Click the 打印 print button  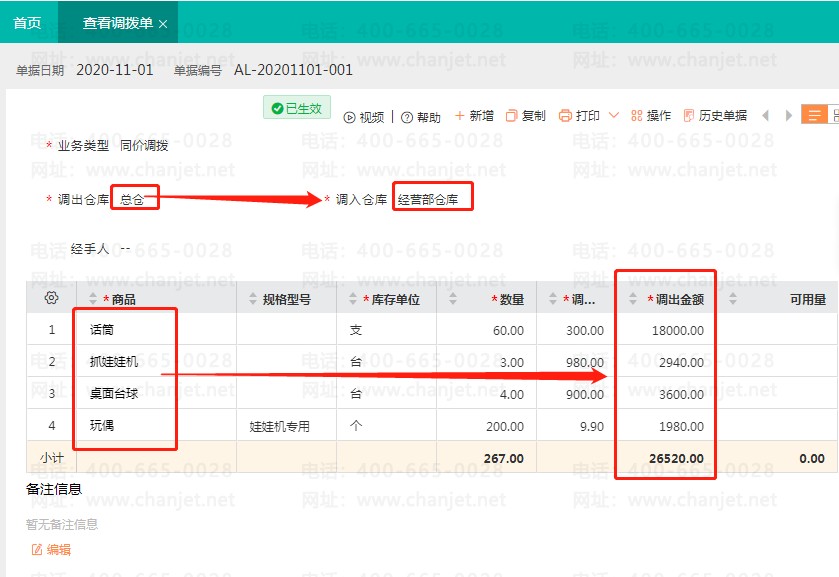[x=579, y=116]
